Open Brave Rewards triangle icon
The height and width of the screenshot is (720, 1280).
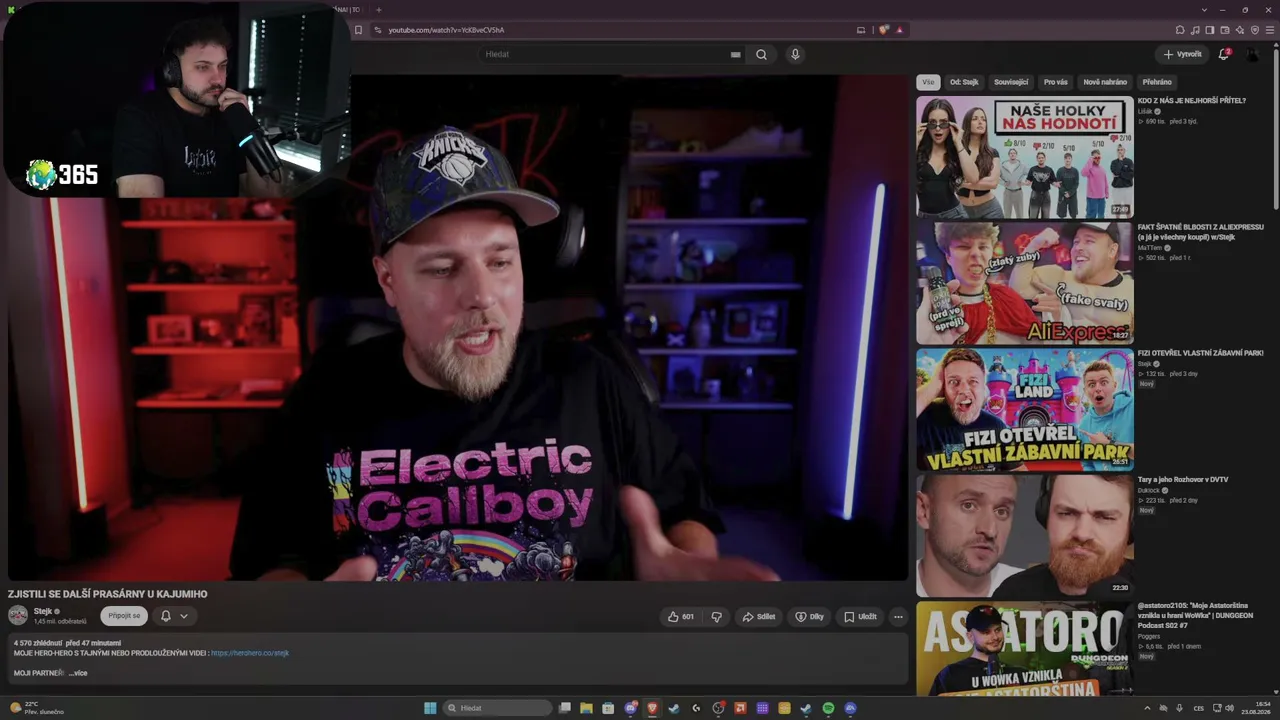(899, 30)
